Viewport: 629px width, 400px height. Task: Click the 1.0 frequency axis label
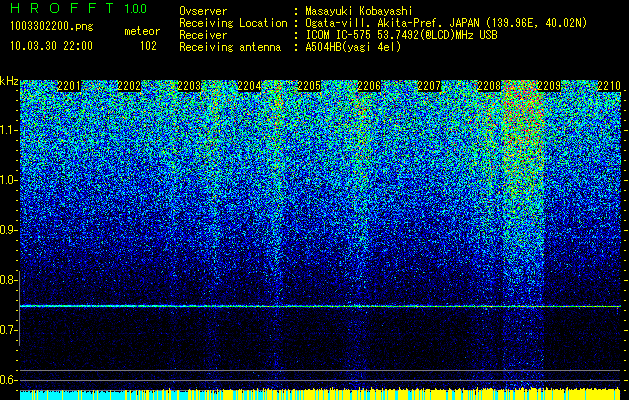point(8,180)
